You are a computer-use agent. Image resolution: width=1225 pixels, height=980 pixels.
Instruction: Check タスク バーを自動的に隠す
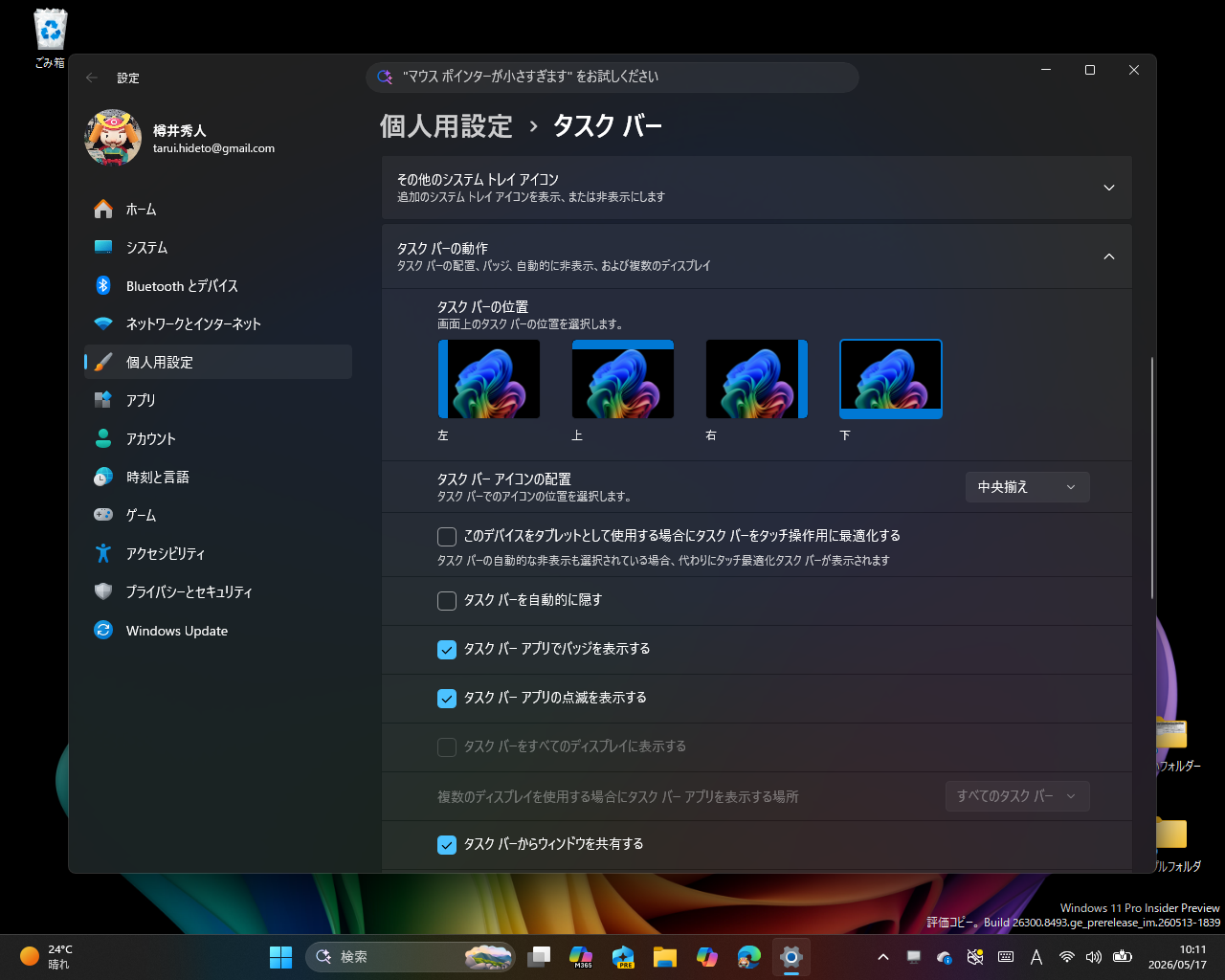(447, 600)
